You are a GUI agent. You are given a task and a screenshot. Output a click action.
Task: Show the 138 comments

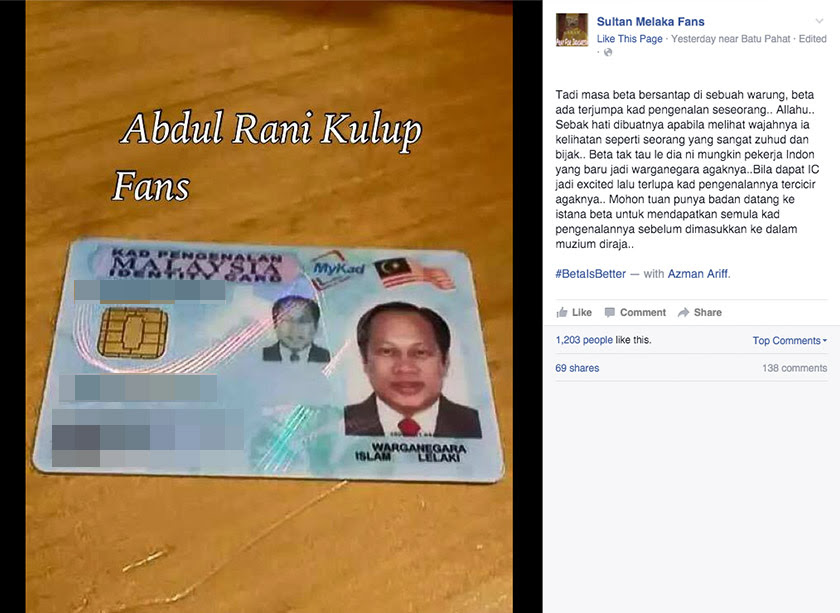(x=794, y=368)
